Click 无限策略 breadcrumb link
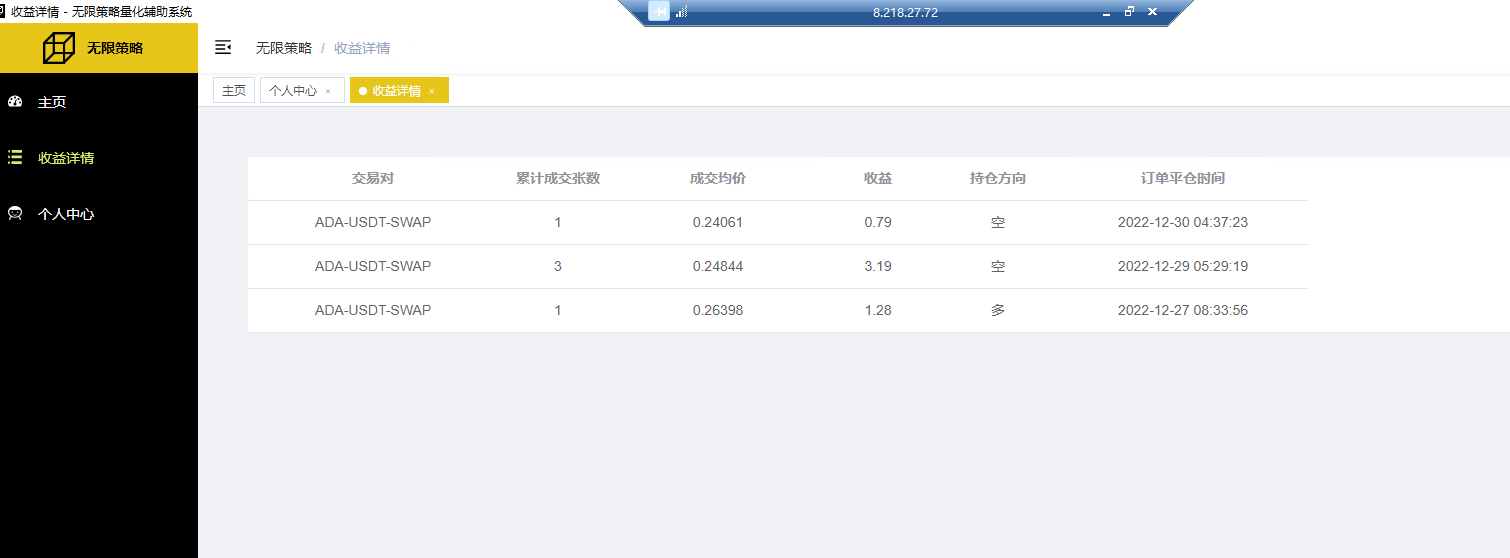Screen dimensions: 1510x558 284,47
